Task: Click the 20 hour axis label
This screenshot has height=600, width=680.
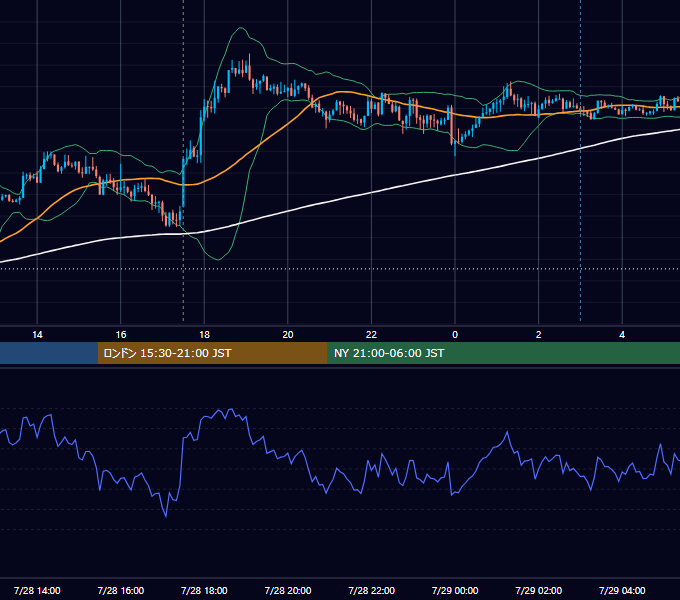Action: coord(288,335)
